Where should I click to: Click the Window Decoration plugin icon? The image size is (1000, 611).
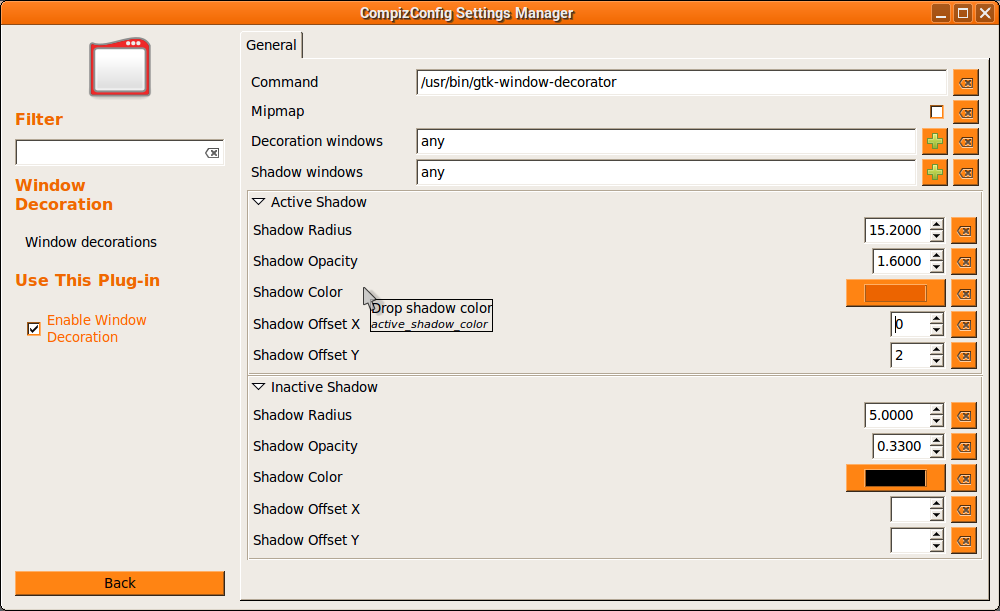120,67
